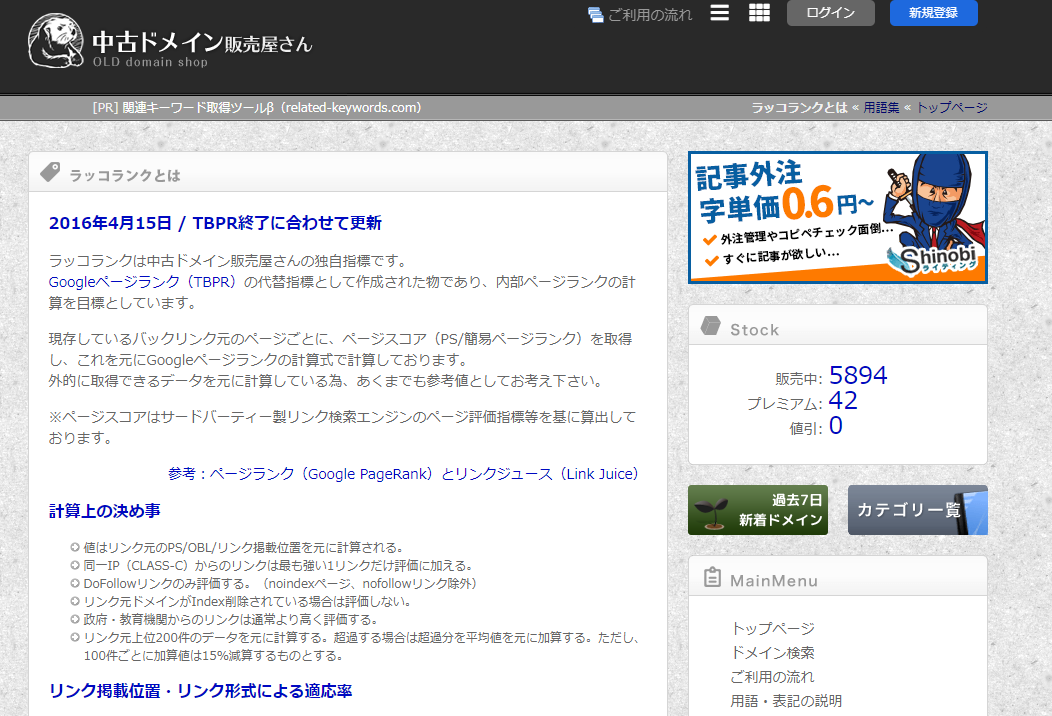Click the otter logo in the header
Screen dimensions: 1052x716
coord(54,42)
